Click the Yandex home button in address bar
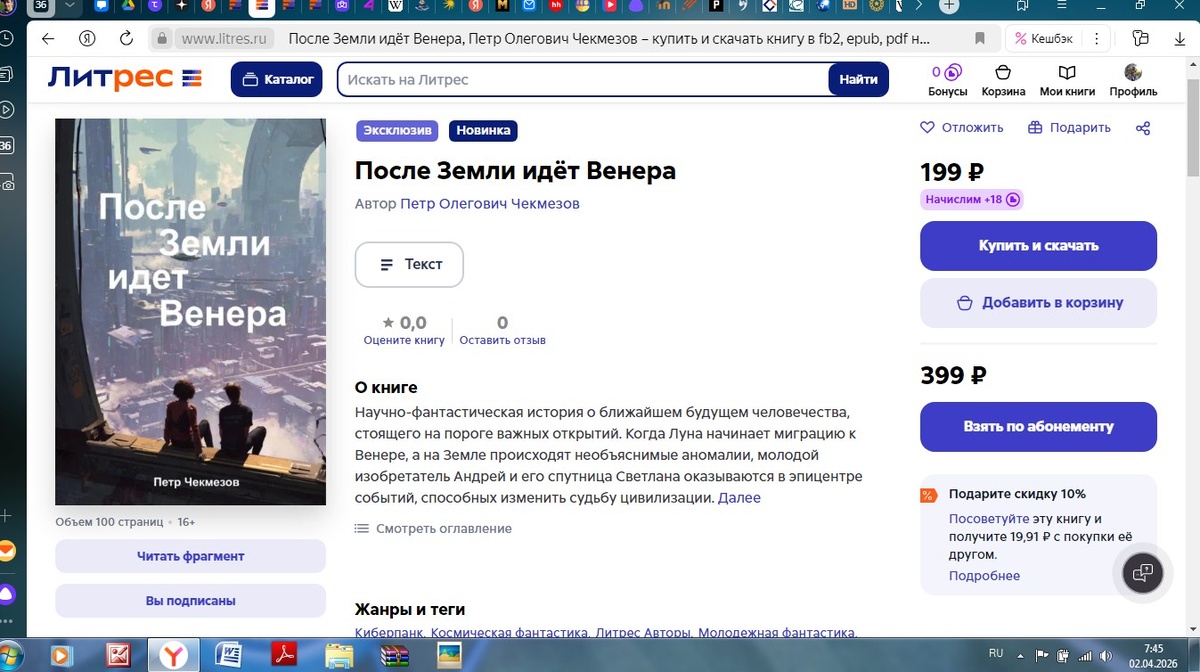The height and width of the screenshot is (672, 1200). pos(87,39)
